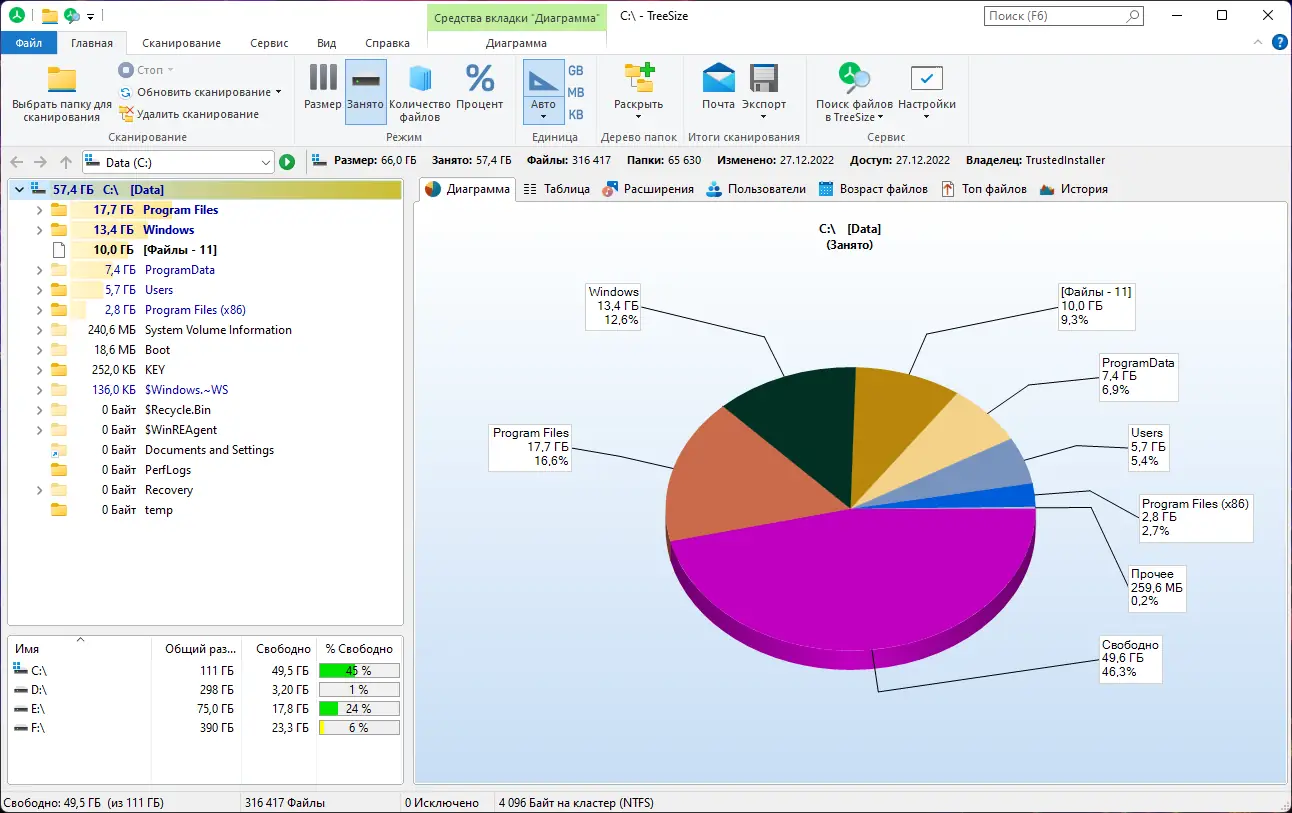Expand the $Recycle.Bin folder node
The image size is (1292, 813).
coord(39,410)
